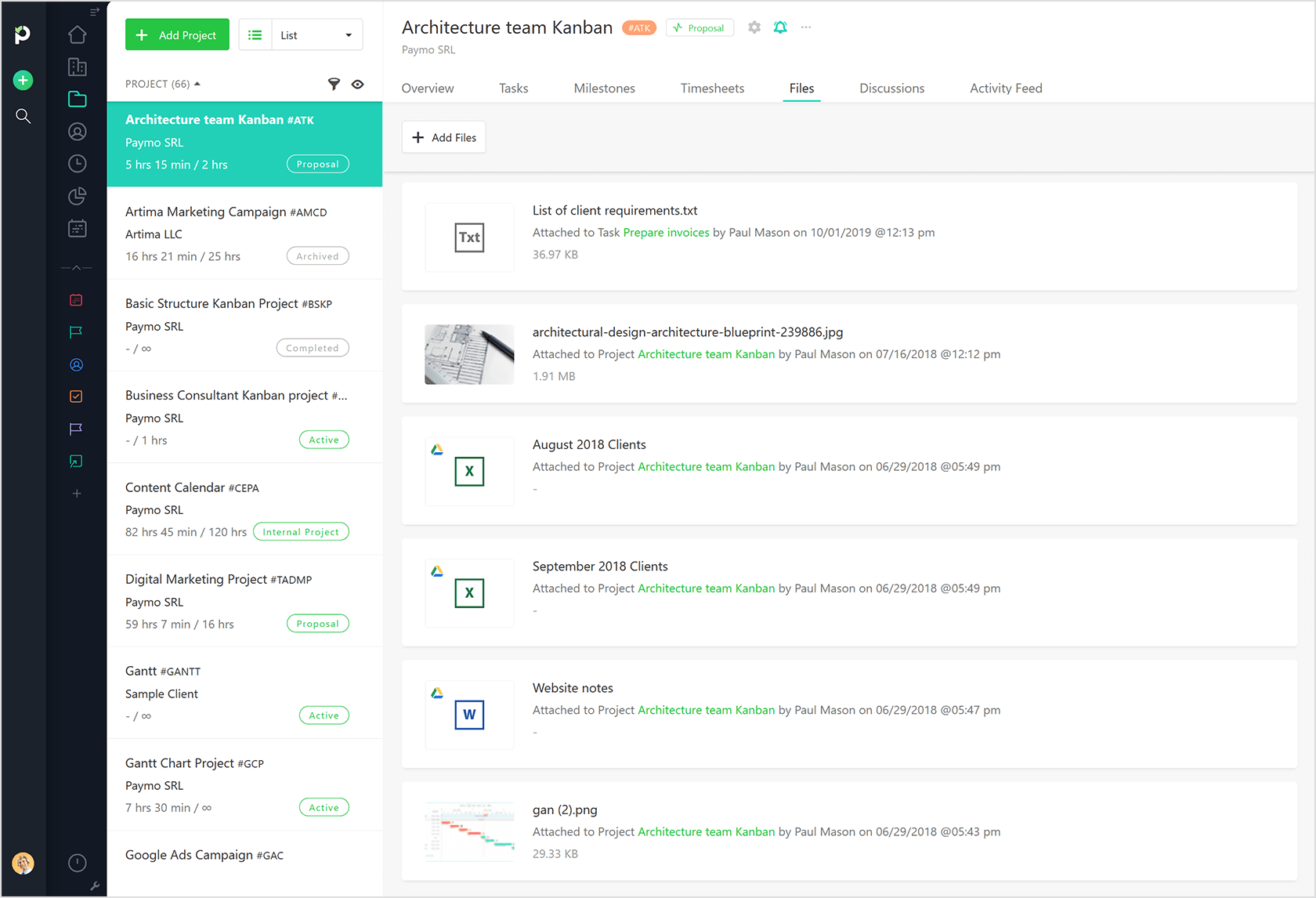The image size is (1316, 898).
Task: Open the Home dashboard icon
Action: tap(77, 34)
